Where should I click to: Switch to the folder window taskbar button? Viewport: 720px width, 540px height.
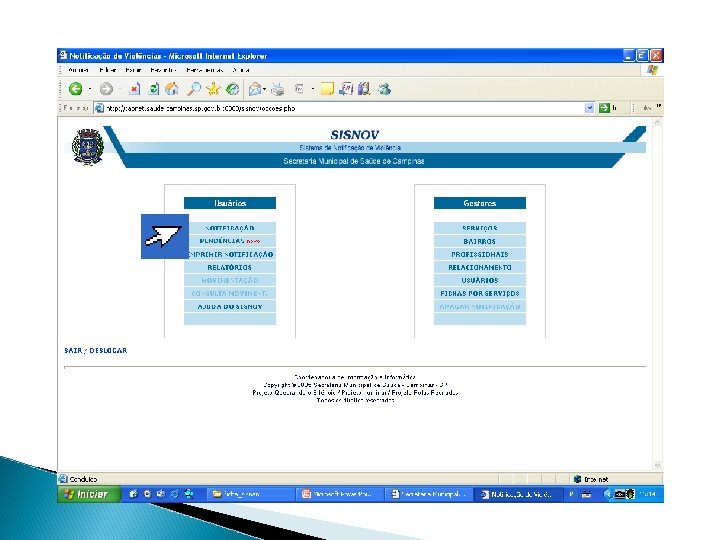250,494
